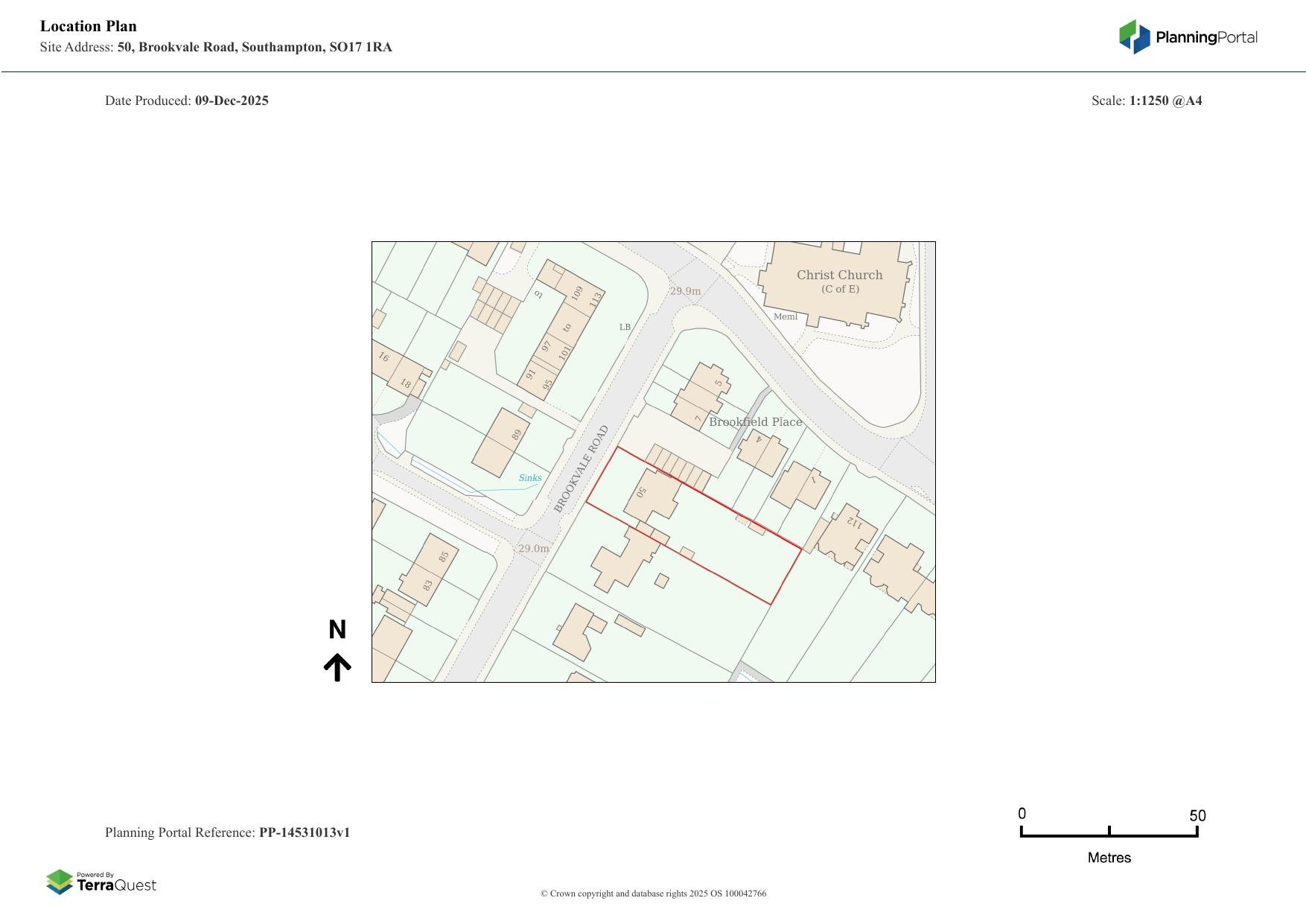Click the Crown copyright notice
The image size is (1306, 924).
(x=653, y=893)
